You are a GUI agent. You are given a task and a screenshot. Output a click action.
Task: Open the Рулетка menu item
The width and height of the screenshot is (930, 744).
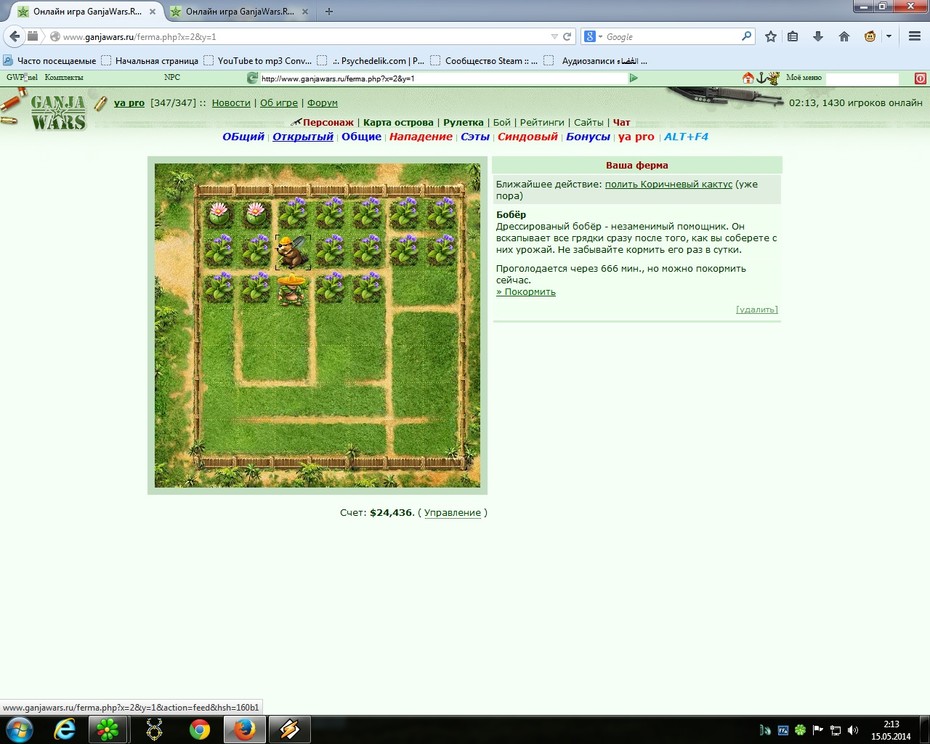(x=463, y=122)
